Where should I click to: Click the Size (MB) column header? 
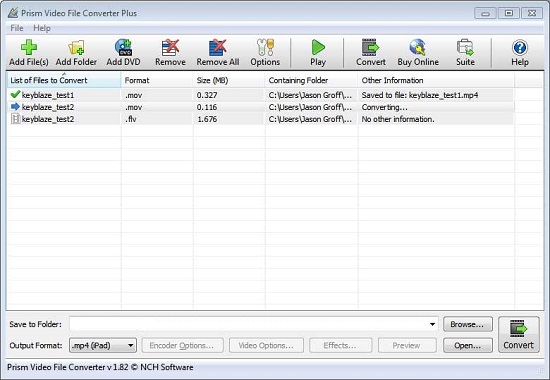[229, 80]
